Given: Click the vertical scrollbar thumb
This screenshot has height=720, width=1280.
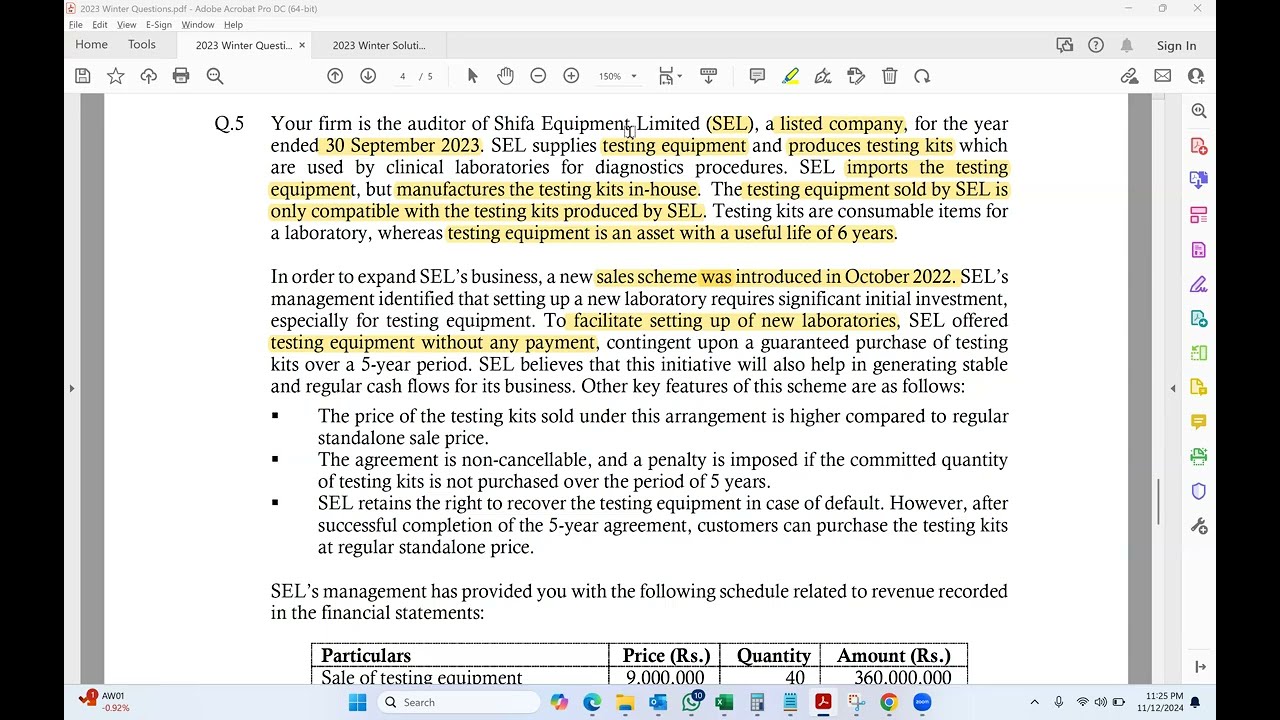Looking at the screenshot, I should point(1159,501).
